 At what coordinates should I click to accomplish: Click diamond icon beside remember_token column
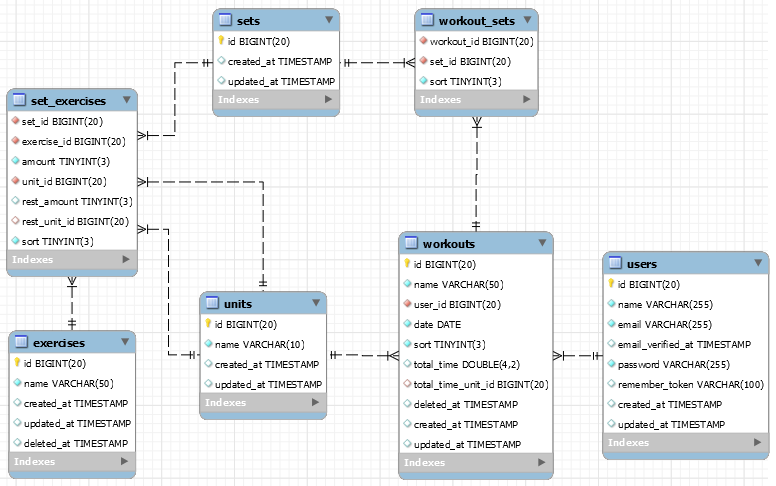[x=611, y=384]
